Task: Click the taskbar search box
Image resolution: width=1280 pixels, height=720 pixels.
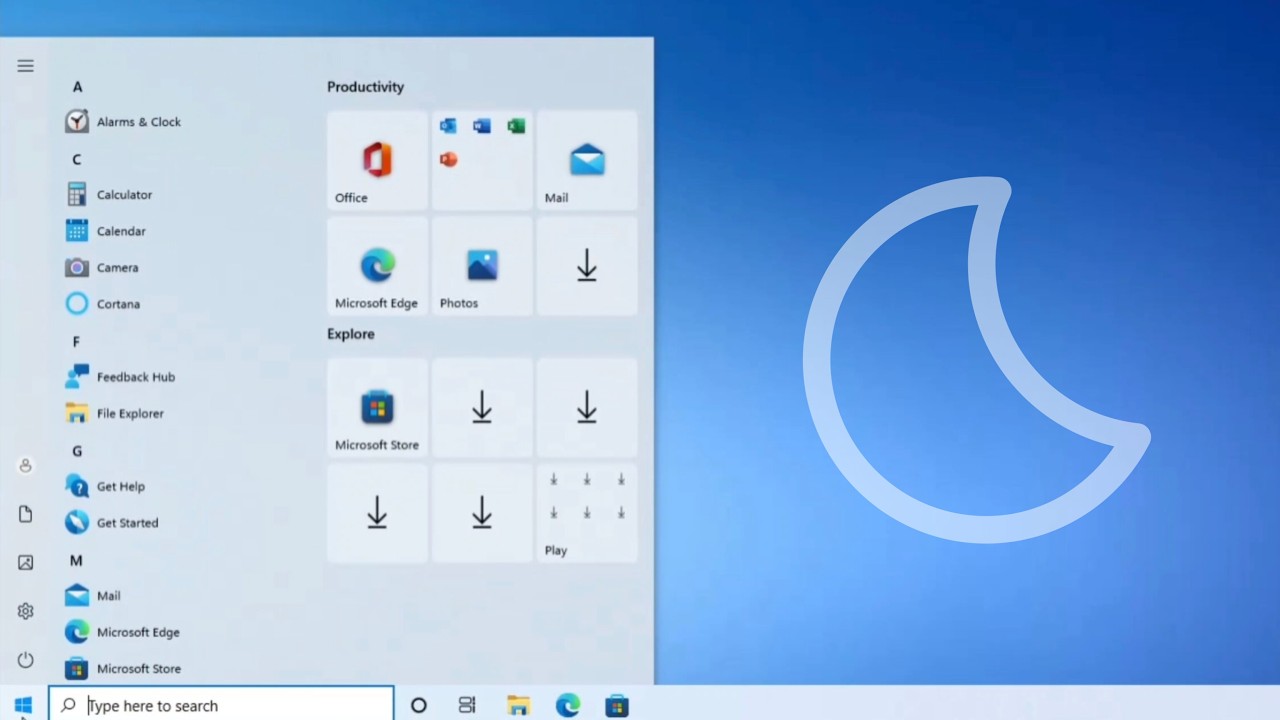Action: [x=221, y=705]
